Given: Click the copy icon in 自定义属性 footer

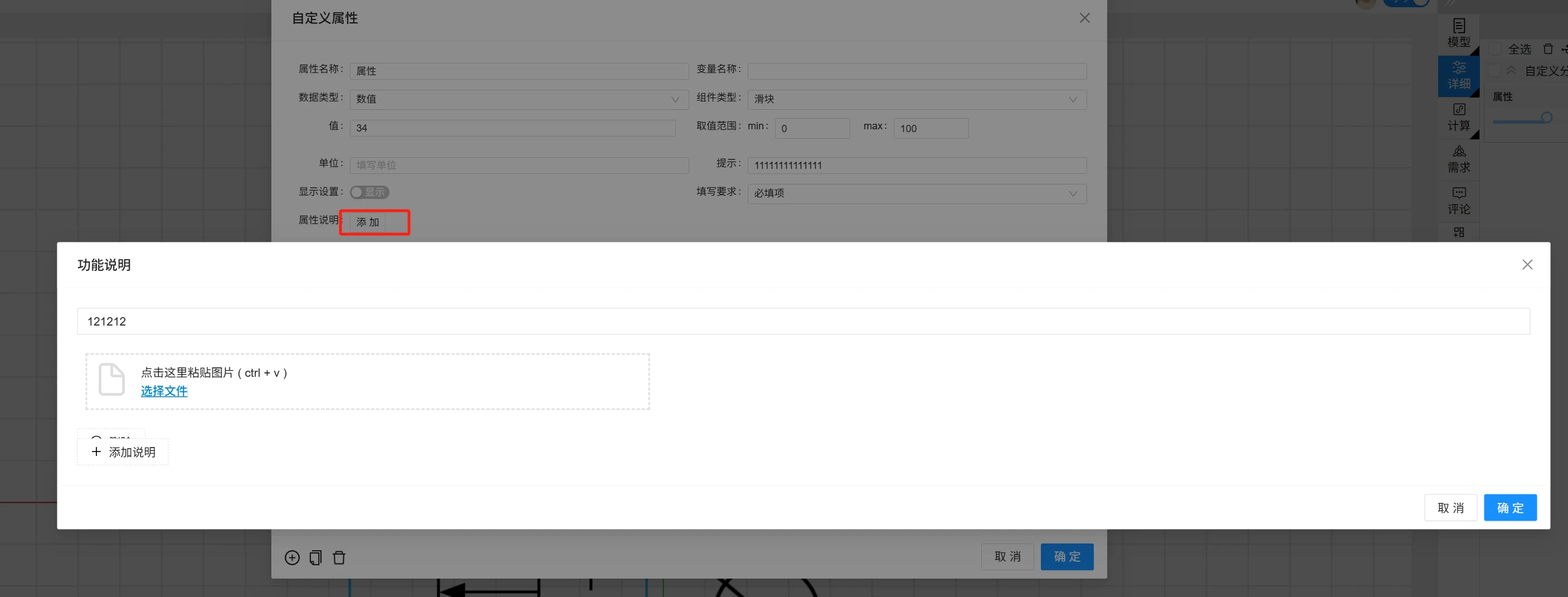Looking at the screenshot, I should 315,557.
